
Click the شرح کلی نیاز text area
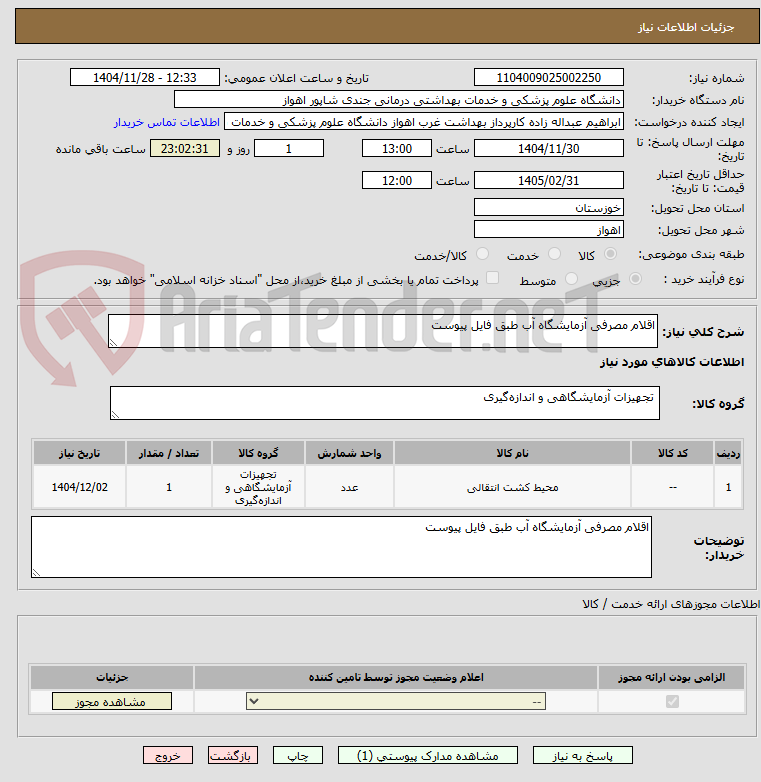[382, 331]
